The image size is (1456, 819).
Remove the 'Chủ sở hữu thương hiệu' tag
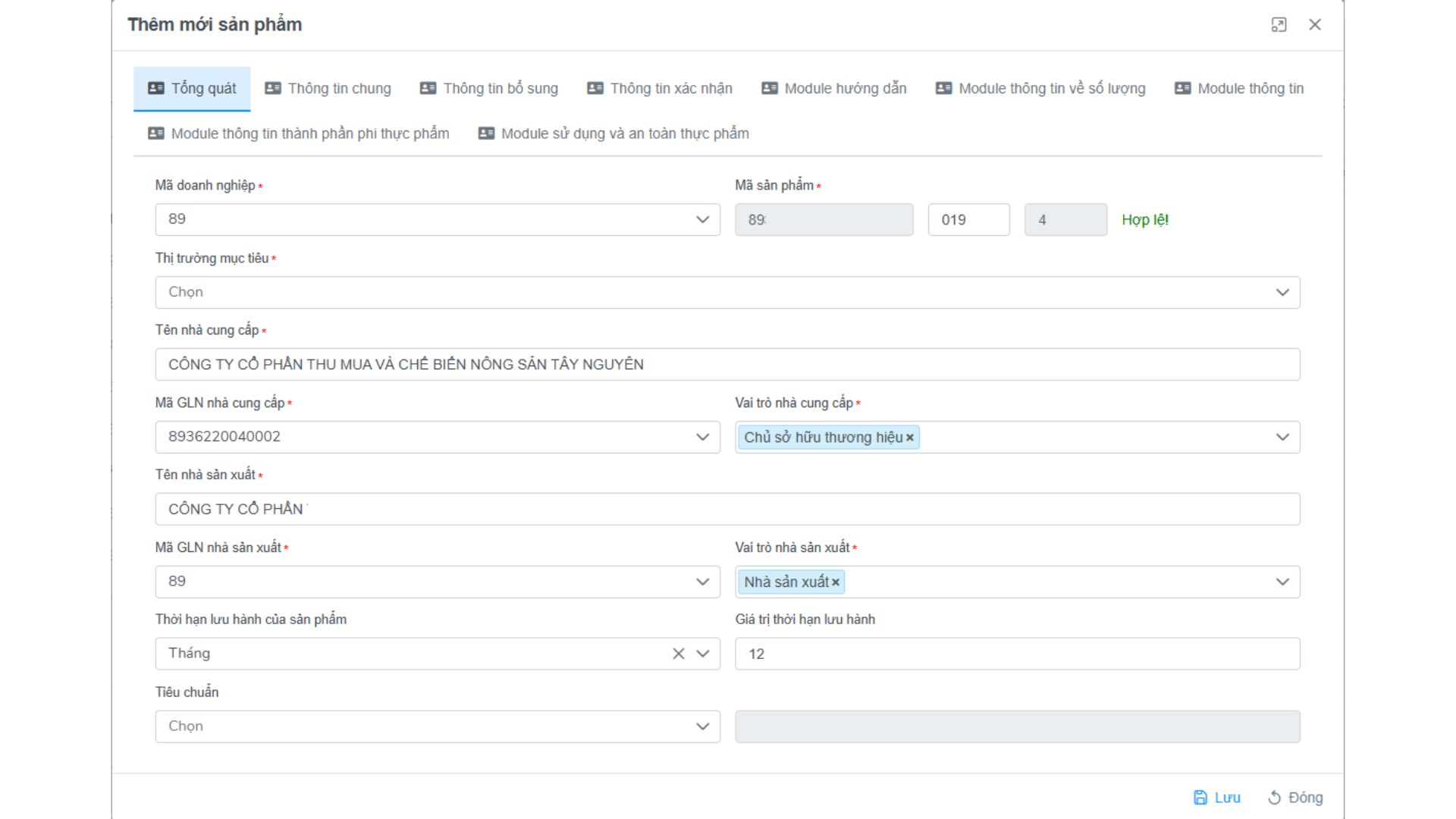pyautogui.click(x=910, y=438)
